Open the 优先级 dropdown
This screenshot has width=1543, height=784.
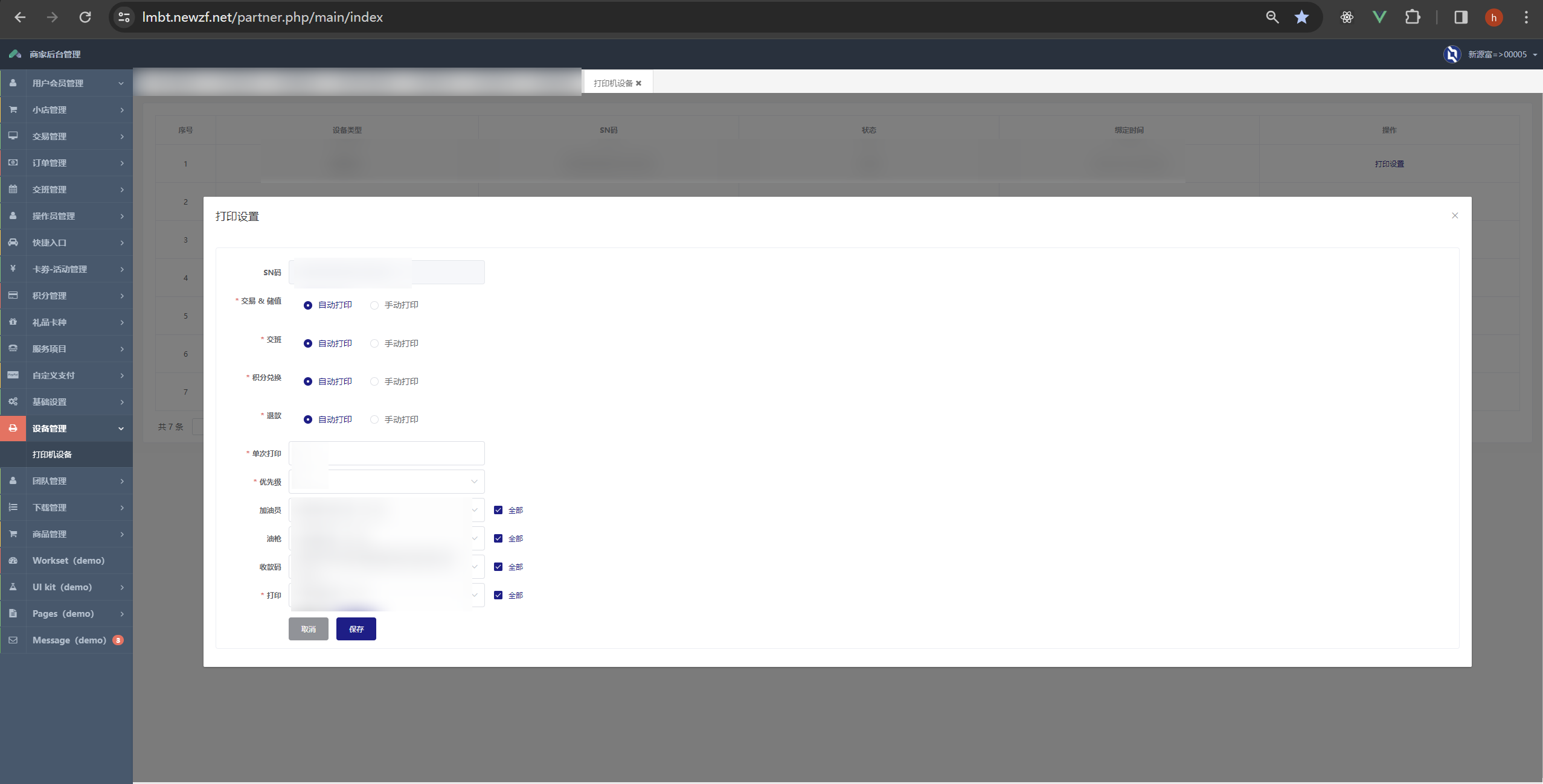(x=387, y=482)
